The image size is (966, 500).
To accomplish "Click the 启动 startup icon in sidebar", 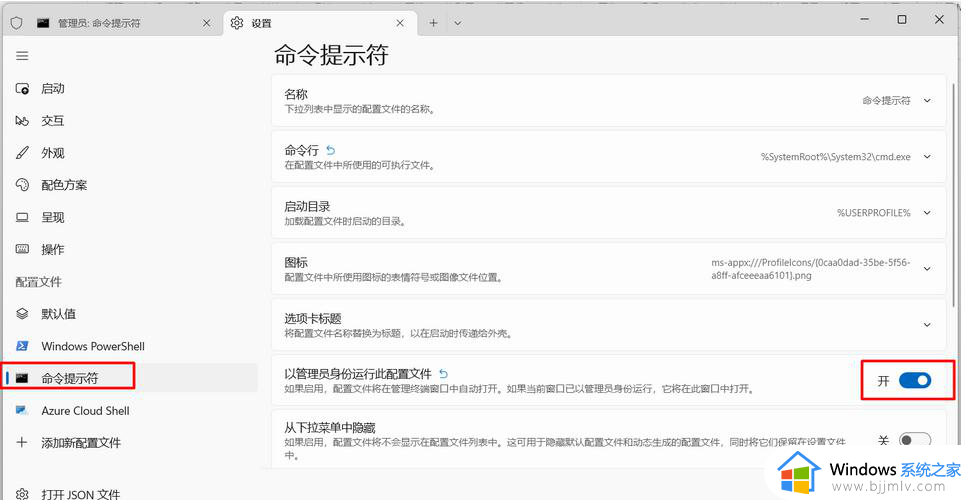I will [22, 89].
